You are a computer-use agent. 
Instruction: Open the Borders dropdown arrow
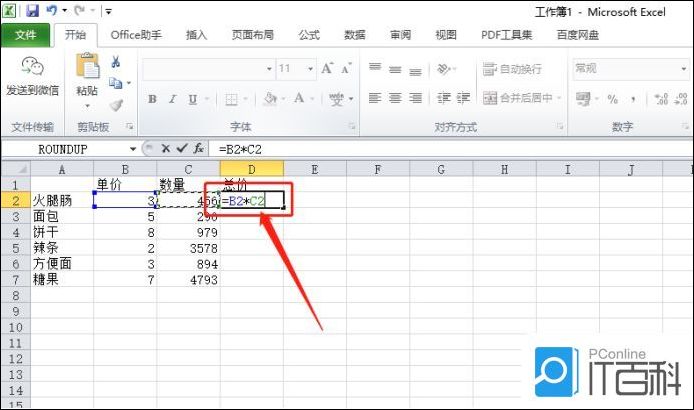[245, 99]
